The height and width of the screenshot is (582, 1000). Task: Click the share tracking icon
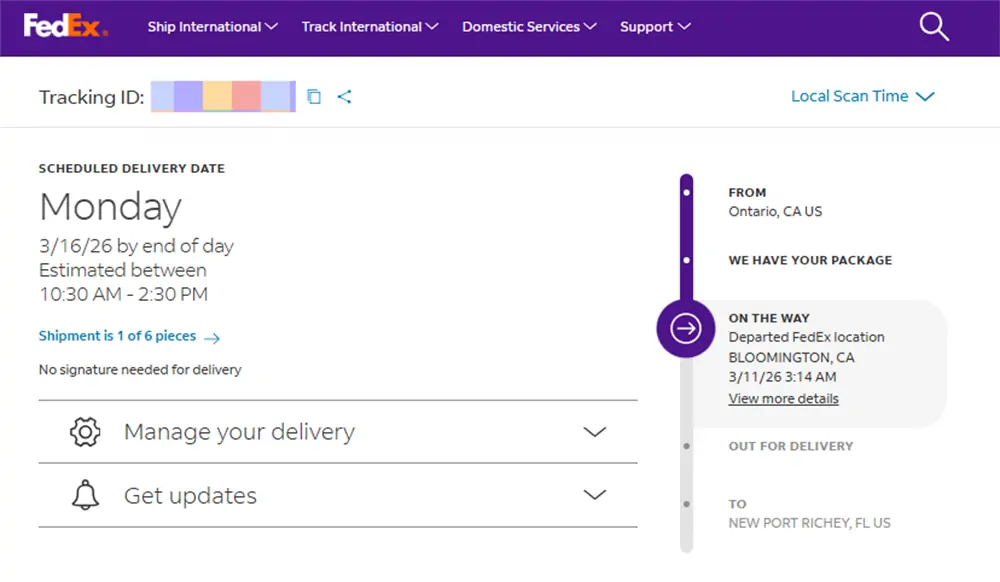point(344,97)
